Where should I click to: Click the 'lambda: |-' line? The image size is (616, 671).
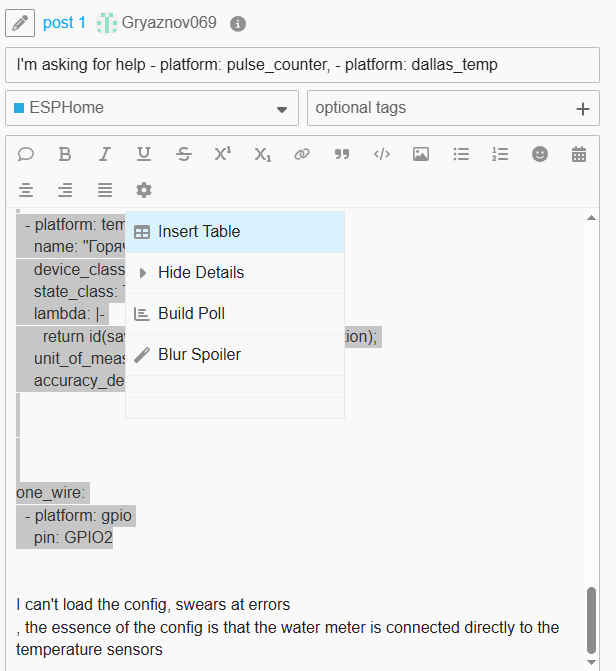[x=69, y=314]
